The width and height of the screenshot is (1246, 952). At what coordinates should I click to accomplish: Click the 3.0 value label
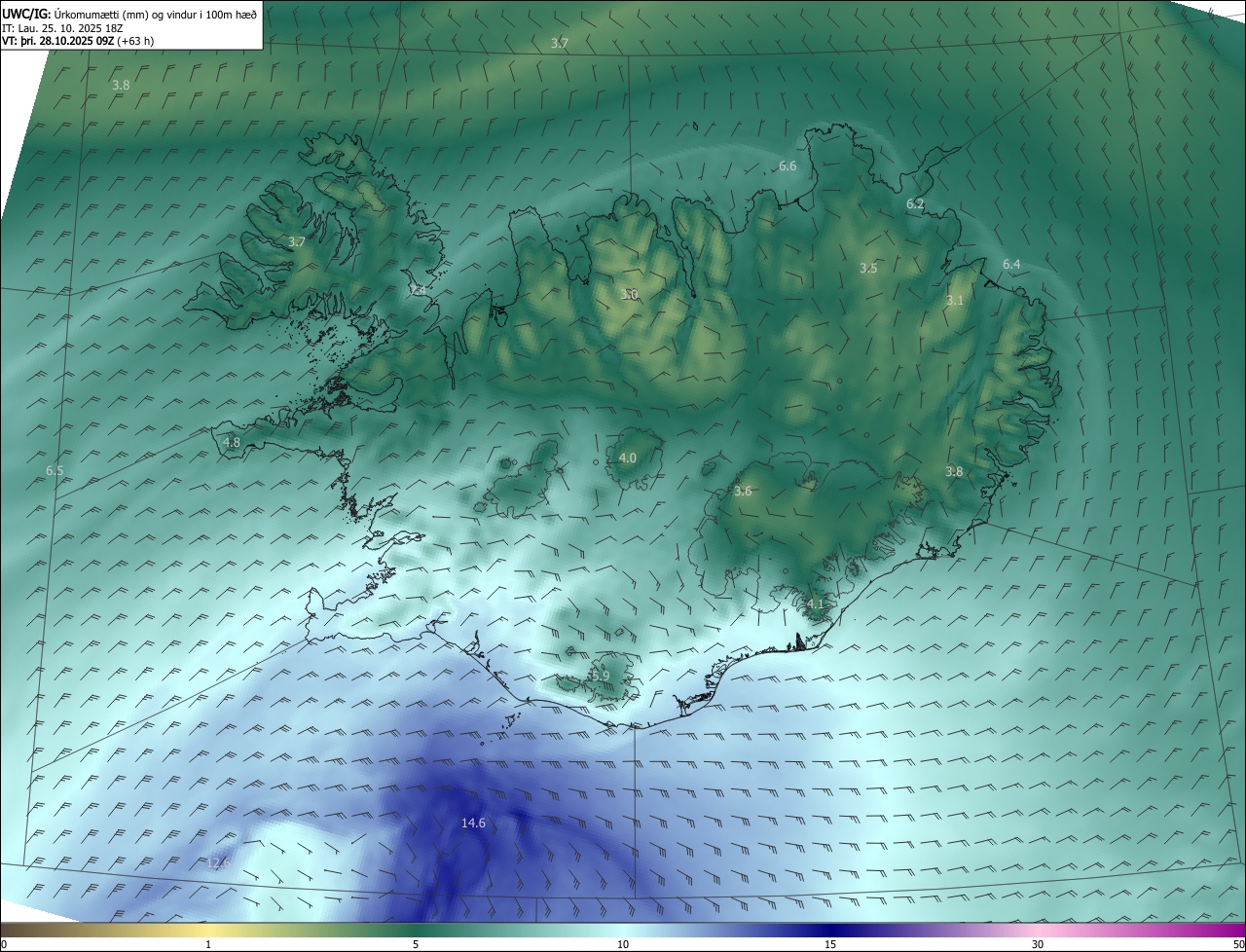pyautogui.click(x=630, y=294)
